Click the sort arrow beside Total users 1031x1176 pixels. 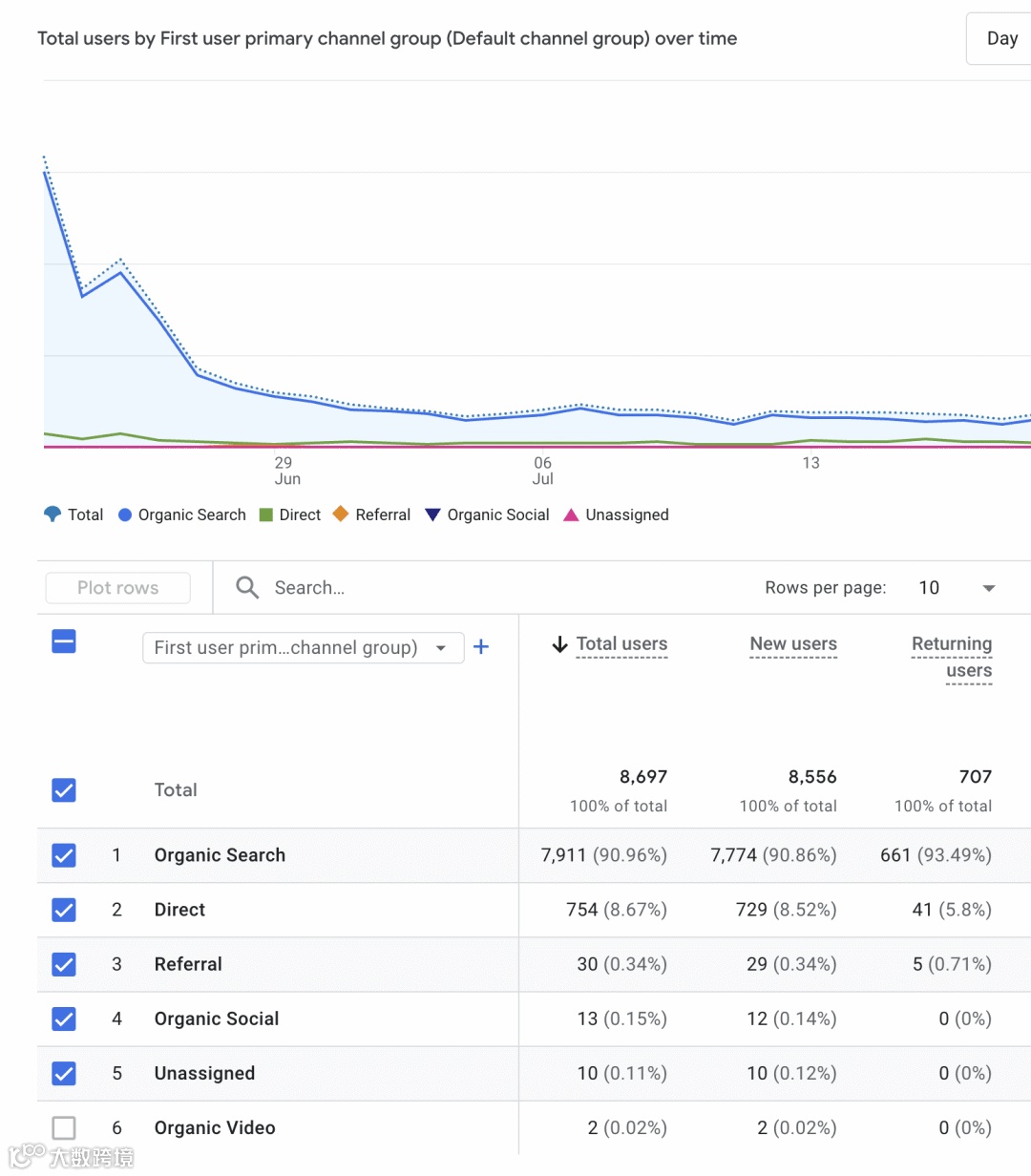tap(560, 645)
